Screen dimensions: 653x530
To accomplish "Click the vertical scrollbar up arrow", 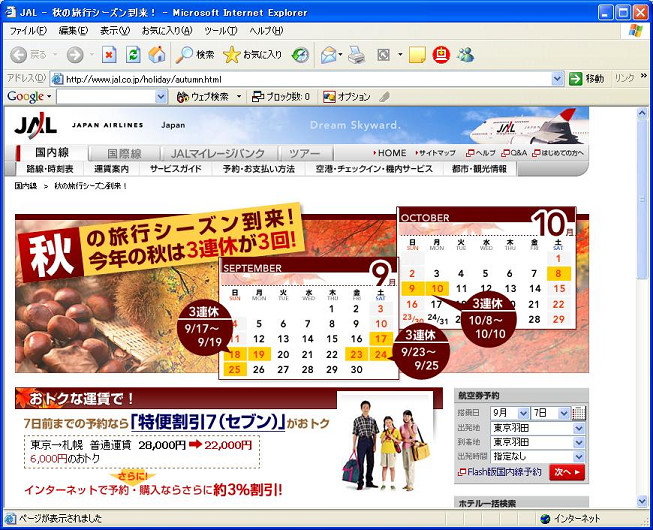I will coord(643,113).
